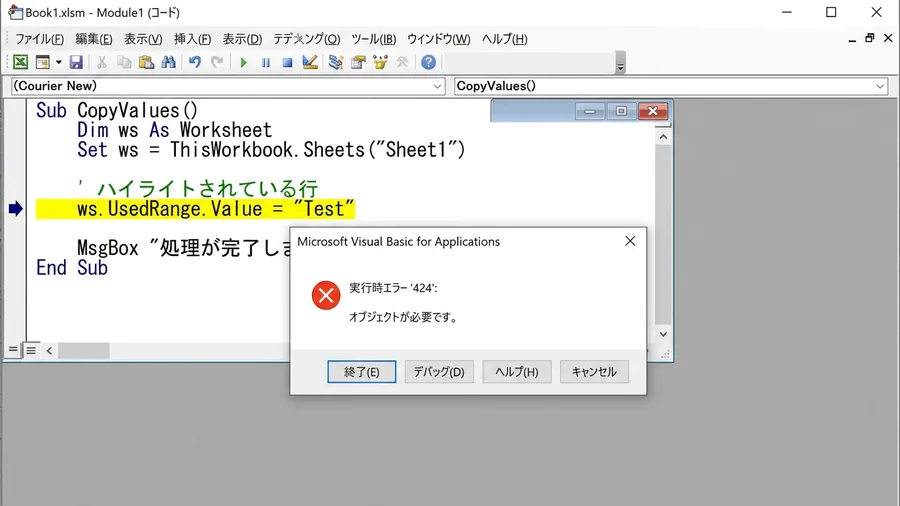Click the Redo arrow icon

click(x=217, y=62)
